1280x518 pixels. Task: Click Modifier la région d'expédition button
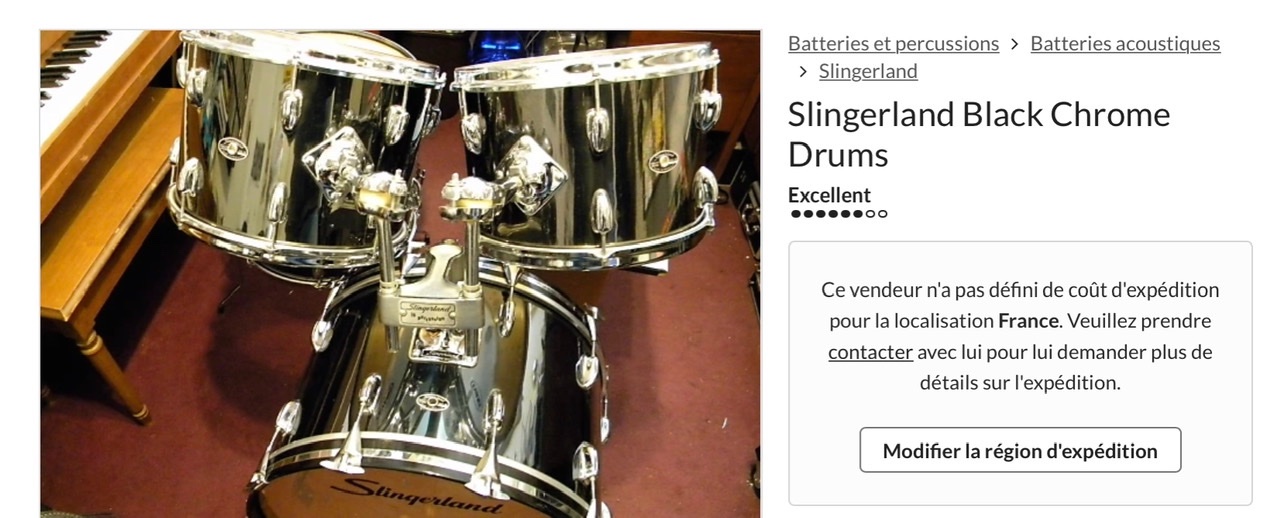[x=1020, y=450]
